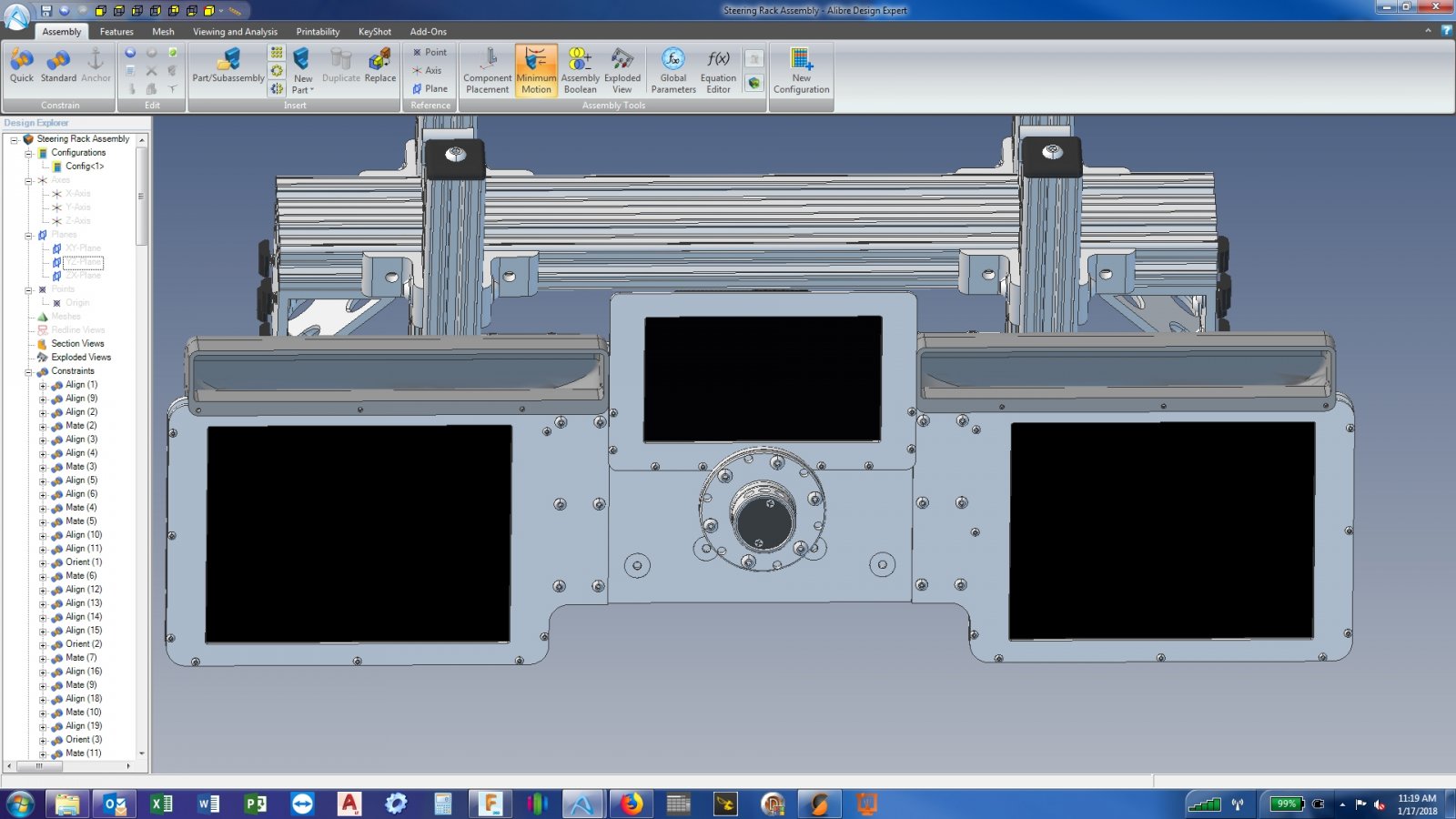This screenshot has height=819, width=1456.
Task: Insert a reference Axis
Action: coord(427,70)
